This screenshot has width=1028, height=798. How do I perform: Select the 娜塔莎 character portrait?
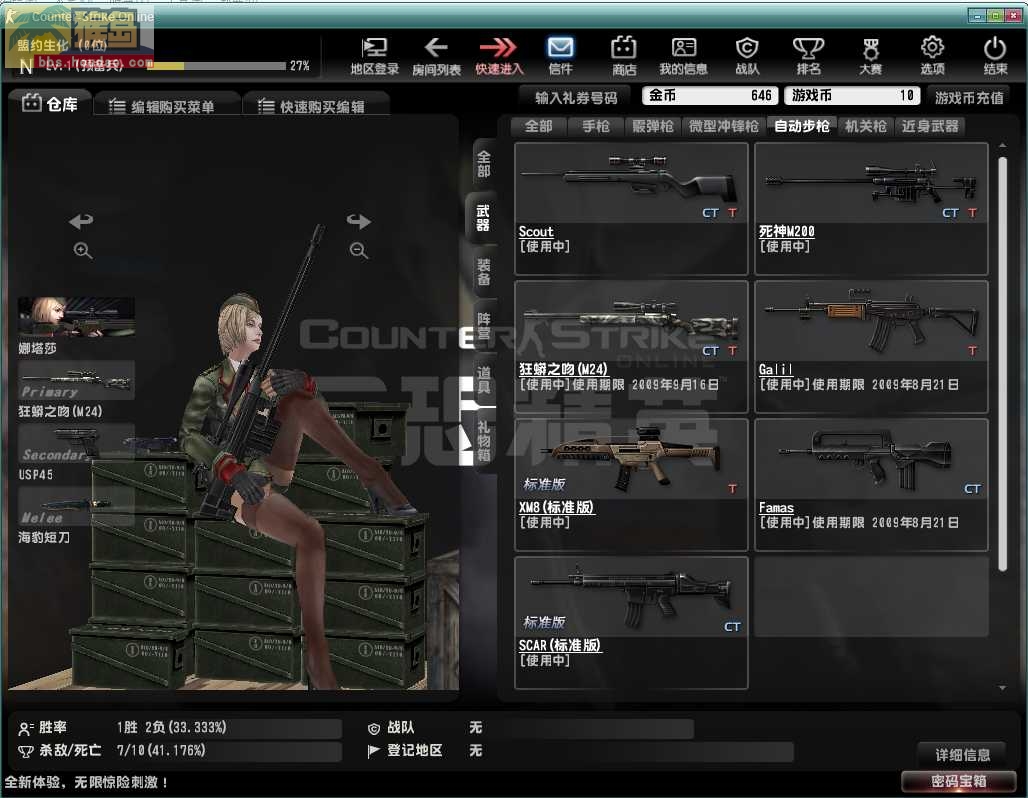click(76, 317)
